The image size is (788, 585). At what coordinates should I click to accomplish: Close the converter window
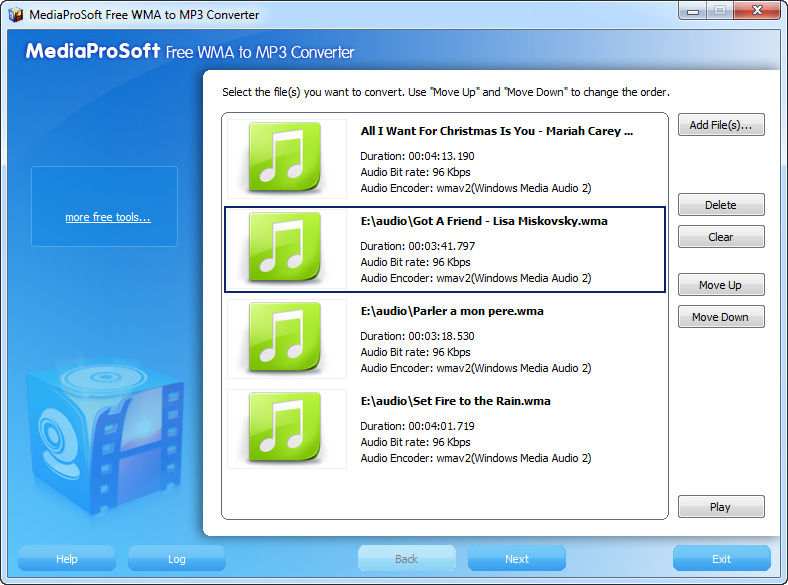pos(757,11)
